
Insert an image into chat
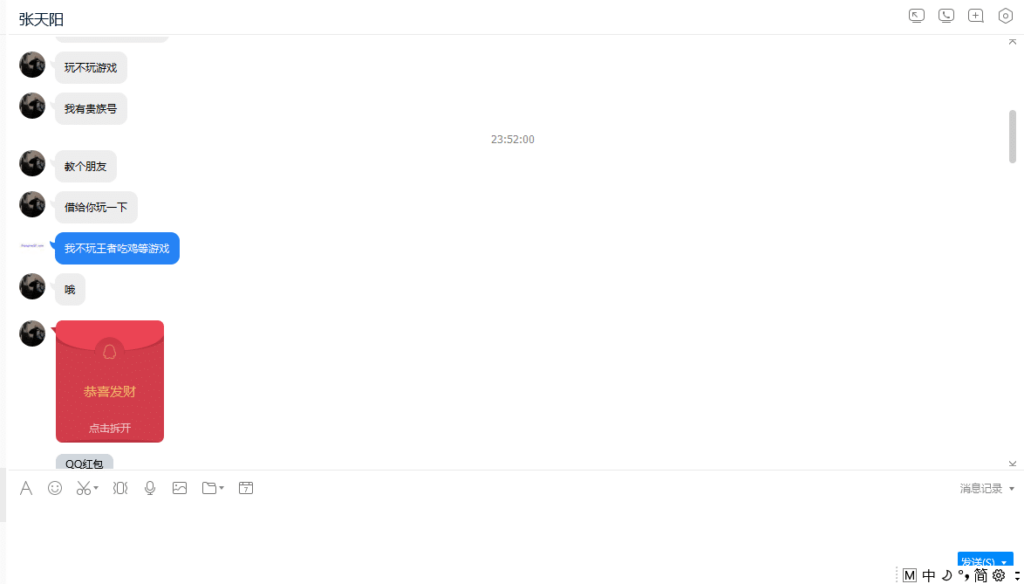(180, 488)
